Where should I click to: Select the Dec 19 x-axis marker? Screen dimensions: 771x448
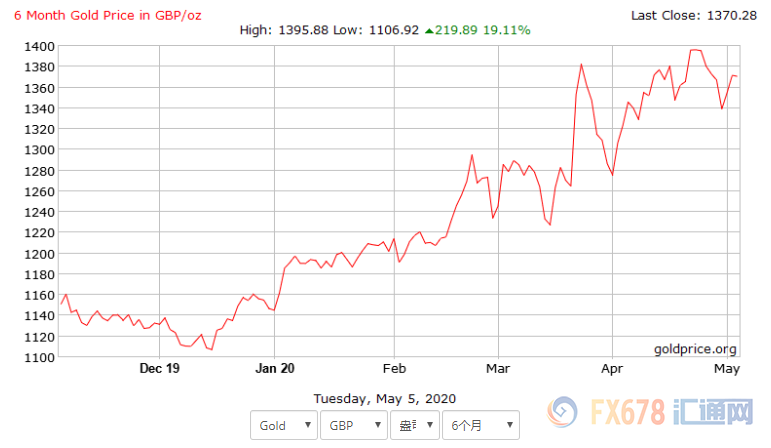tap(159, 368)
